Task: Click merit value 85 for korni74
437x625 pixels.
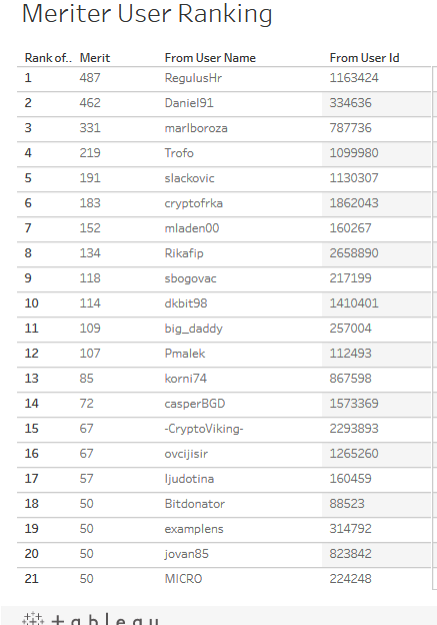Action: (x=86, y=378)
